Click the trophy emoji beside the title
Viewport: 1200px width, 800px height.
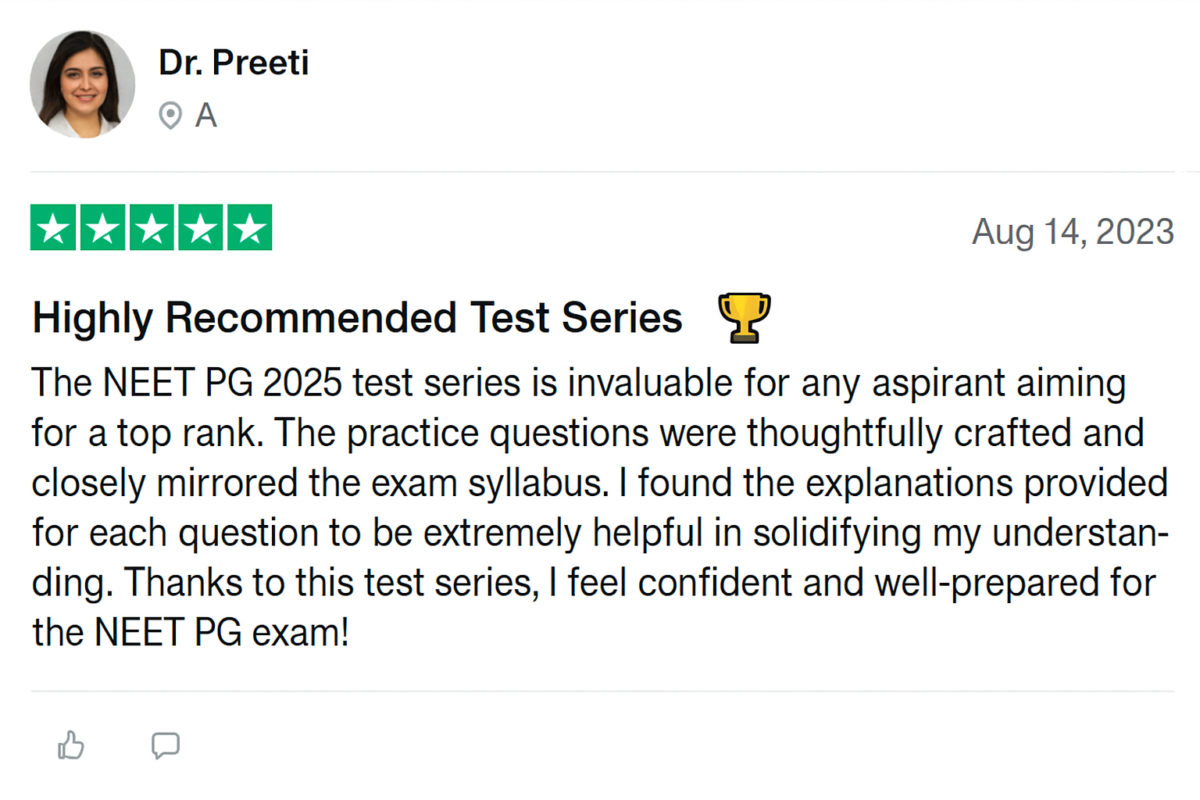tap(744, 318)
